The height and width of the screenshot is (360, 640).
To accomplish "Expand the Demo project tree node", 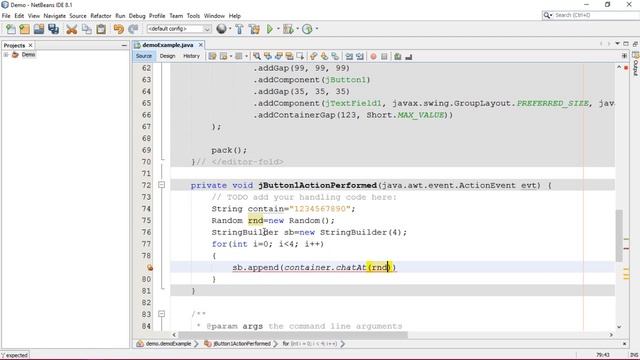I will coord(6,55).
